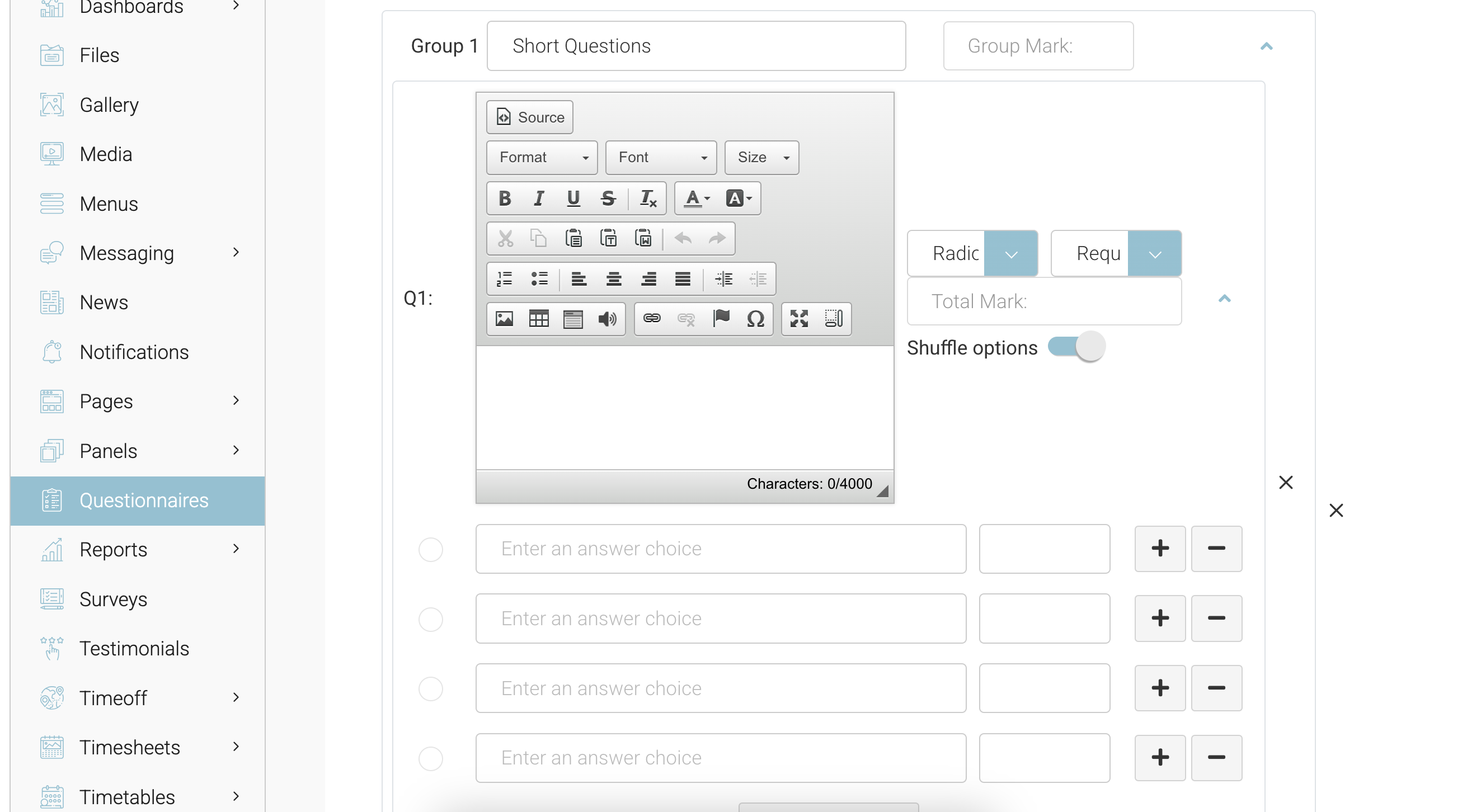The image size is (1467, 812).
Task: Toggle the Shuffle options switch
Action: click(x=1076, y=347)
